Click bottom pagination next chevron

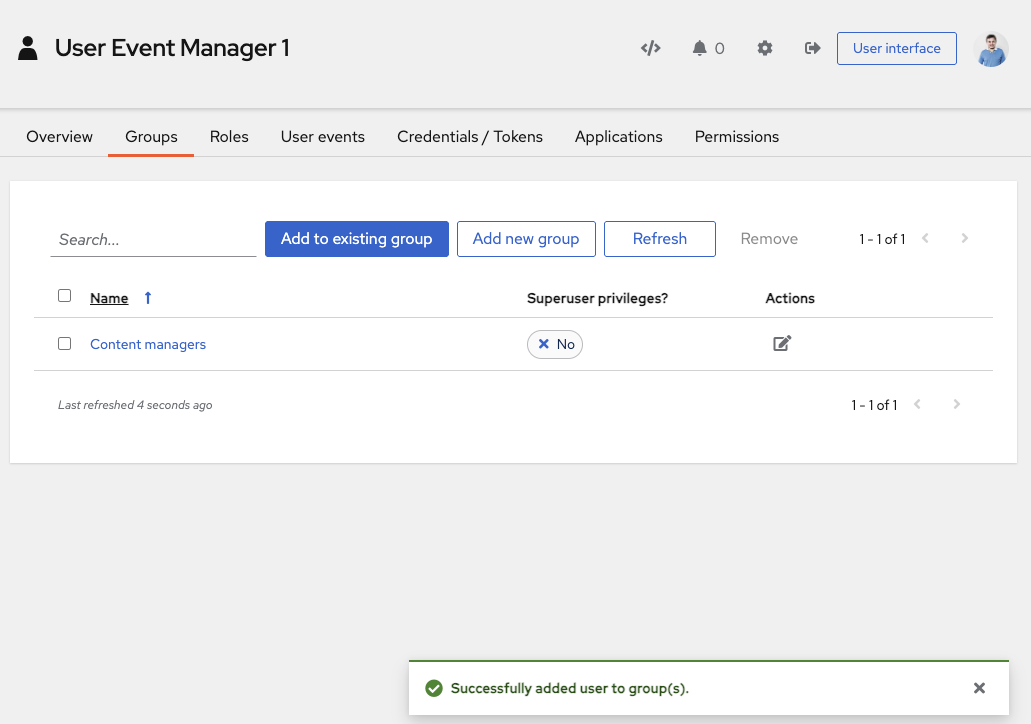(956, 405)
